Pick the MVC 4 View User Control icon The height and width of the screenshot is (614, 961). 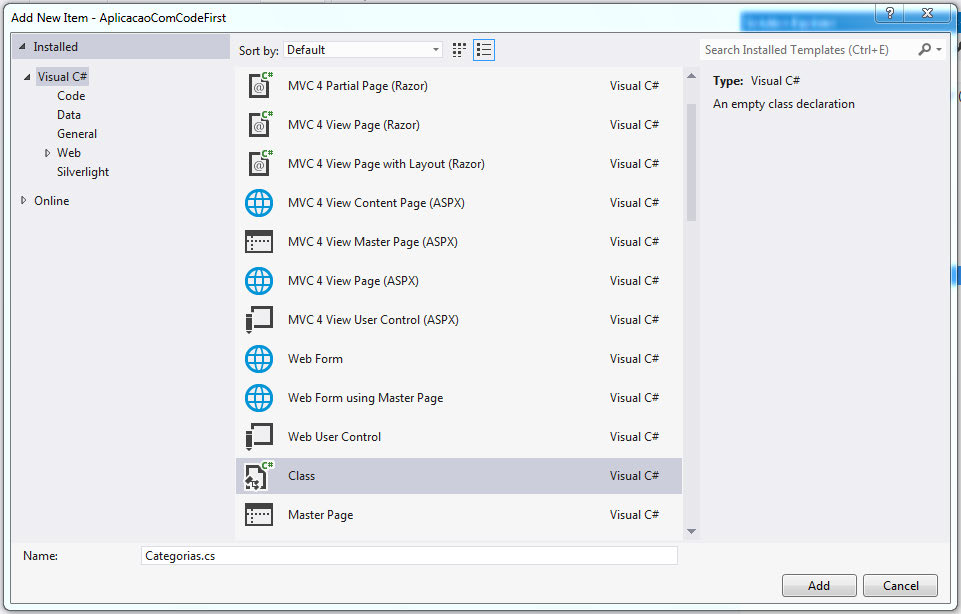tap(259, 320)
